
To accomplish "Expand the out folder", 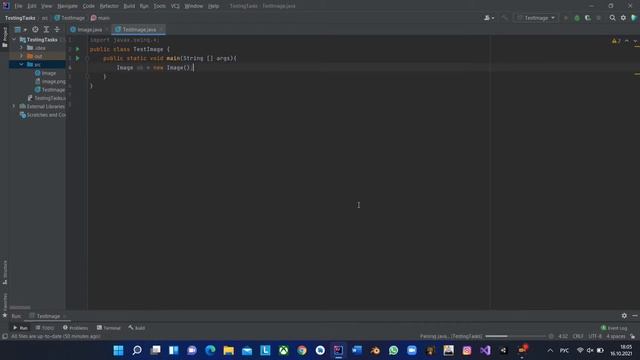I will [x=21, y=56].
